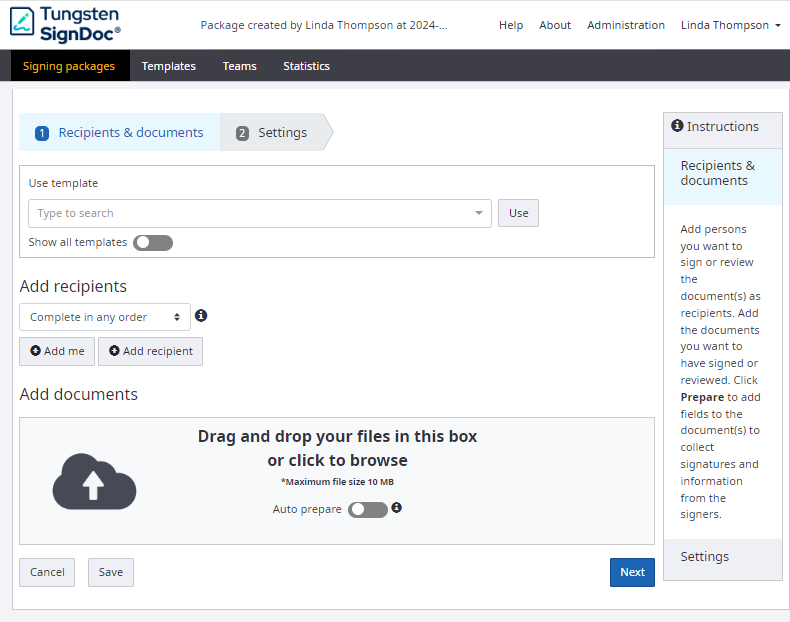Click the Use template button
The height and width of the screenshot is (622, 790).
click(x=518, y=213)
